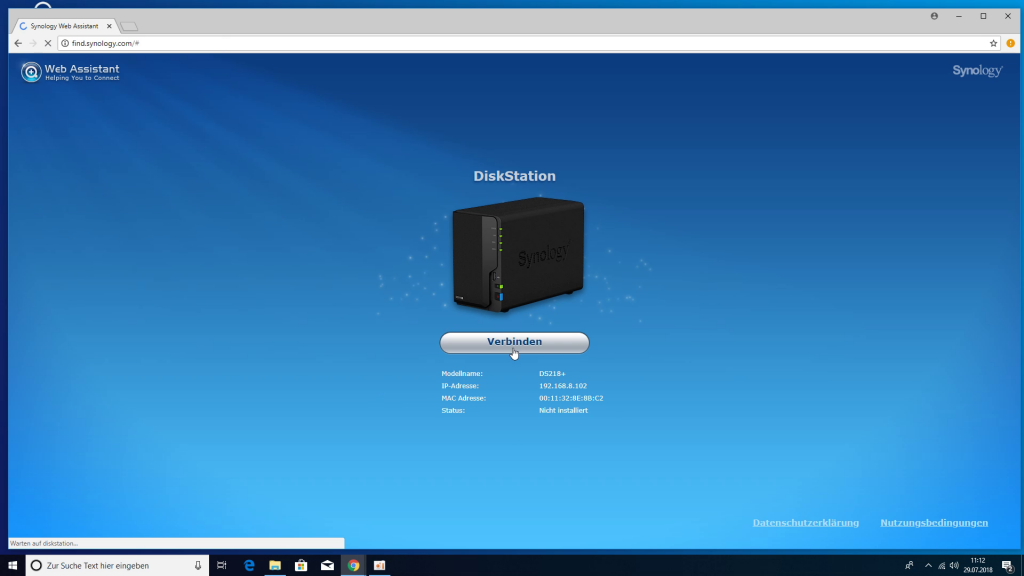Image resolution: width=1024 pixels, height=576 pixels.
Task: Click the Synology logo in the top right
Action: 976,70
